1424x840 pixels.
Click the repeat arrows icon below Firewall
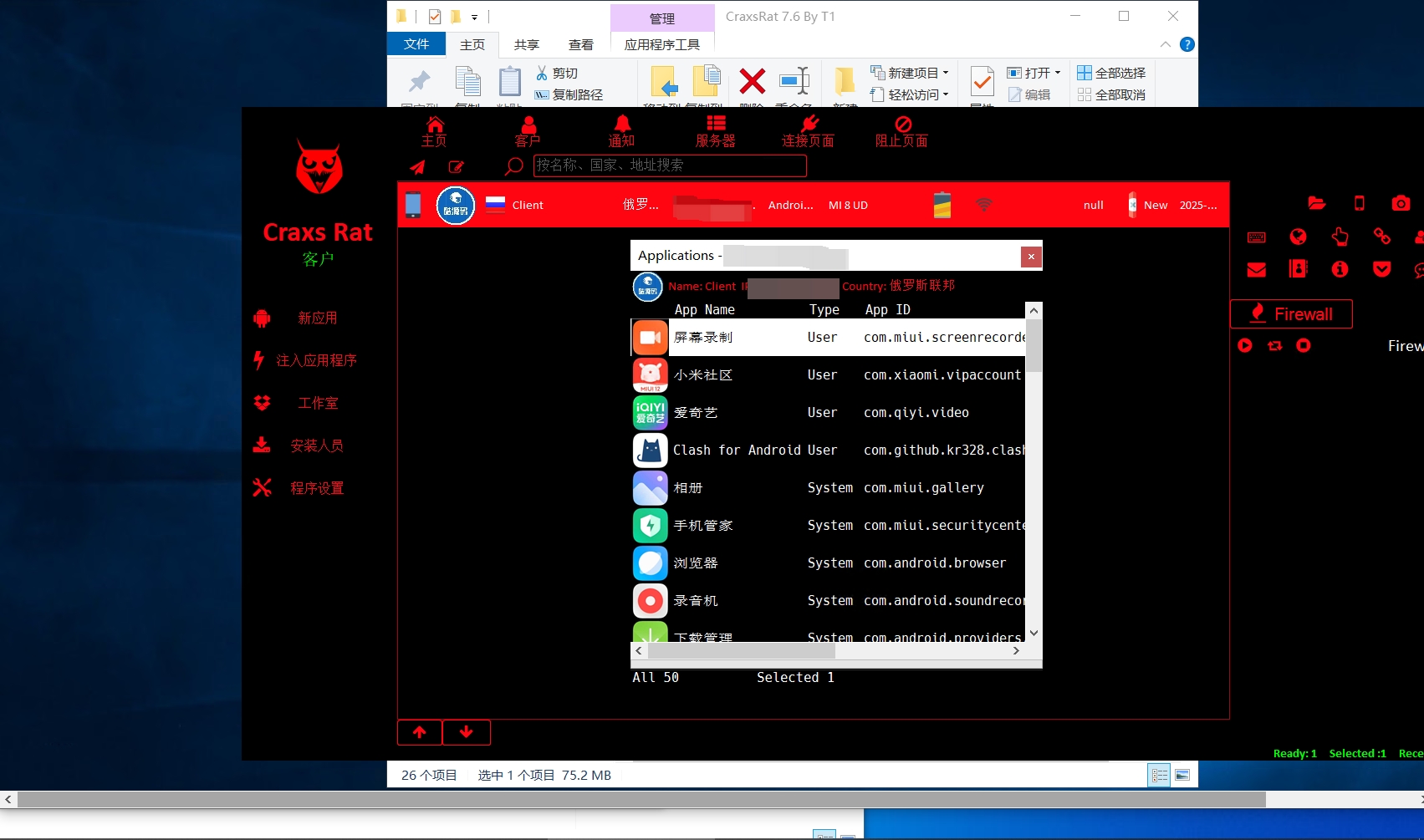[1275, 345]
